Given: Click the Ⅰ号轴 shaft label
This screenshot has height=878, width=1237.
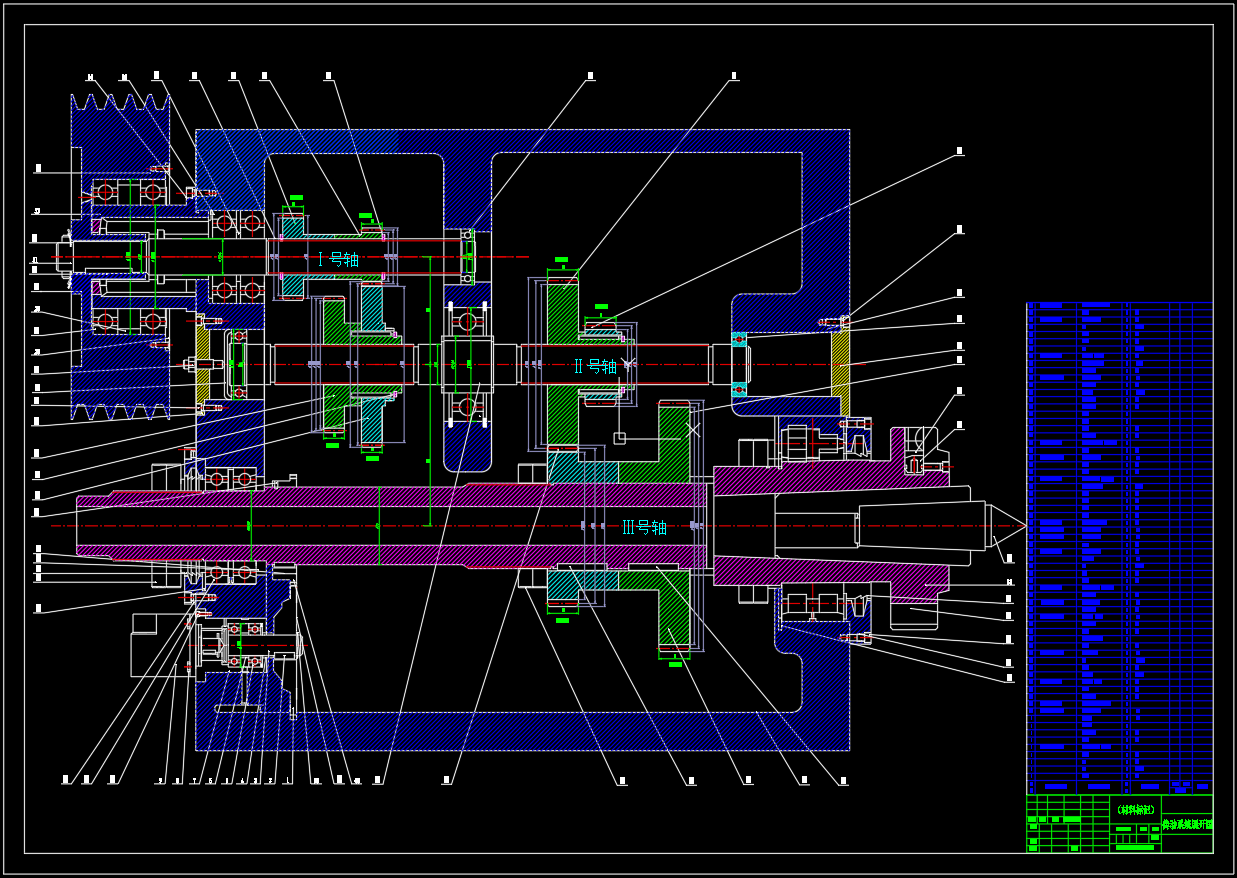Looking at the screenshot, I should pyautogui.click(x=338, y=259).
